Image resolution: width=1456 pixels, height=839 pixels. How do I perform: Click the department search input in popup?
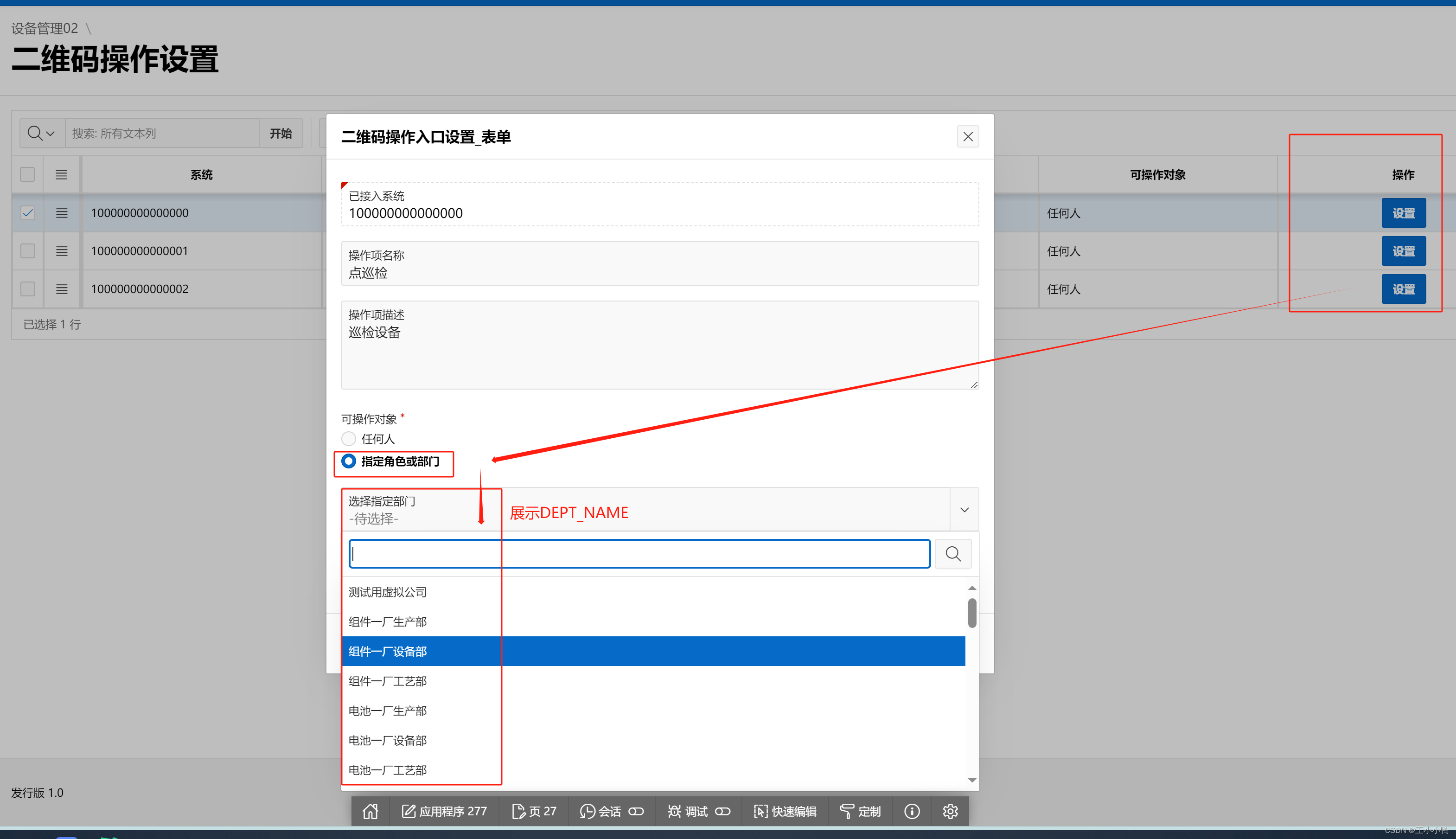[639, 554]
